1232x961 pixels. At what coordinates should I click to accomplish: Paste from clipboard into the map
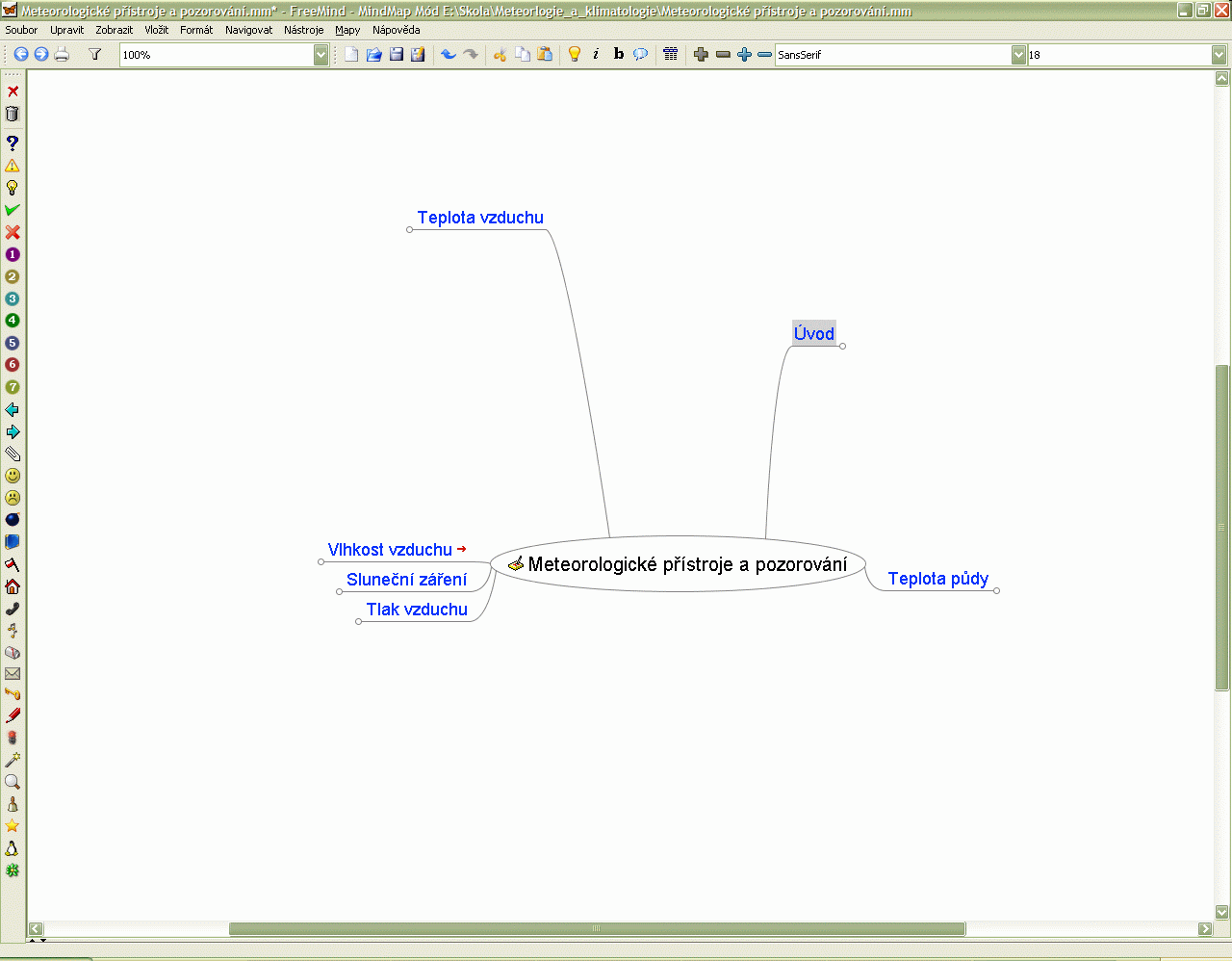[545, 55]
